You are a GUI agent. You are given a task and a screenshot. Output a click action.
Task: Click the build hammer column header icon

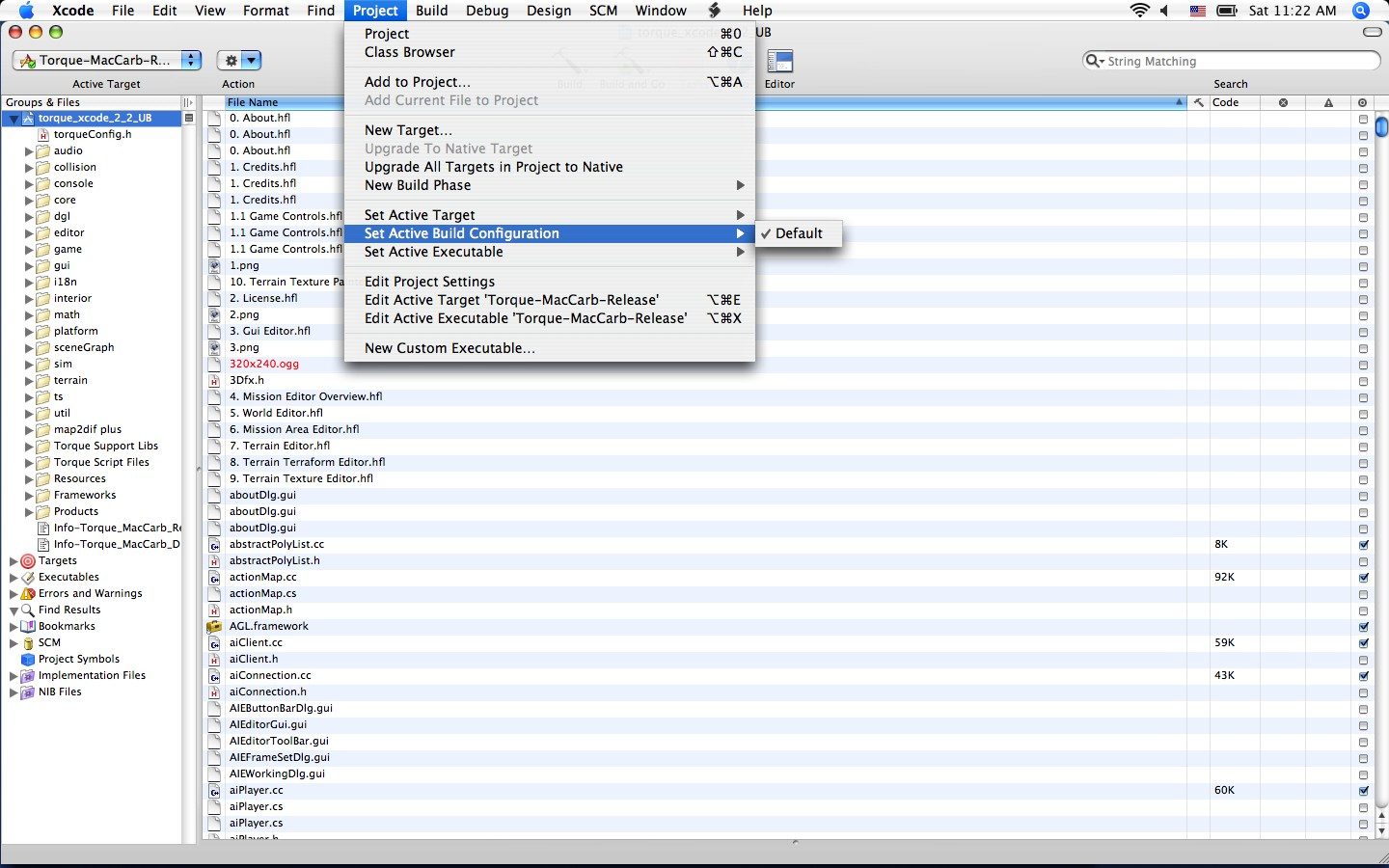[x=1198, y=102]
